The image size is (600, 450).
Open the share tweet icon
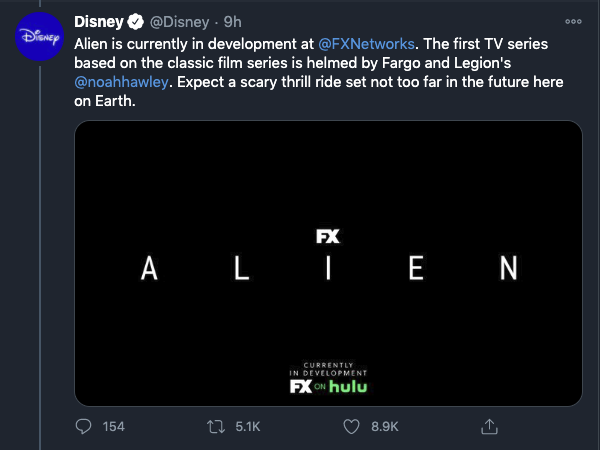pyautogui.click(x=489, y=426)
